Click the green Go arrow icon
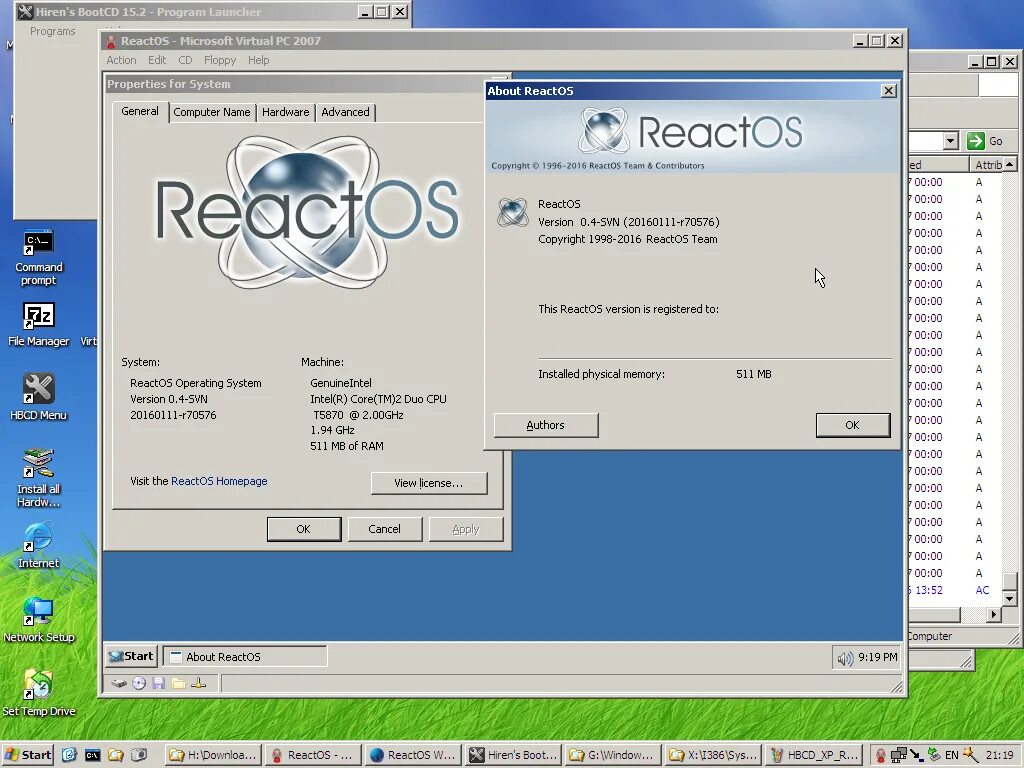 (x=976, y=140)
